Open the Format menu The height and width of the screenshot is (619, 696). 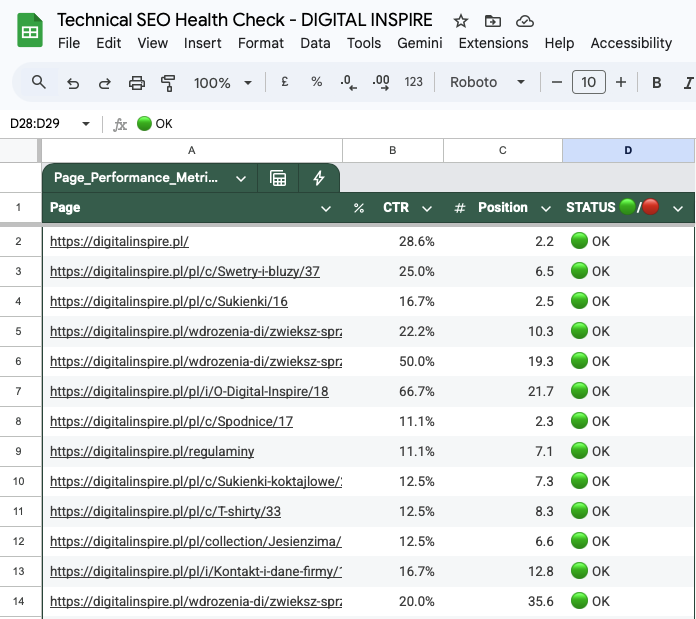click(x=261, y=43)
